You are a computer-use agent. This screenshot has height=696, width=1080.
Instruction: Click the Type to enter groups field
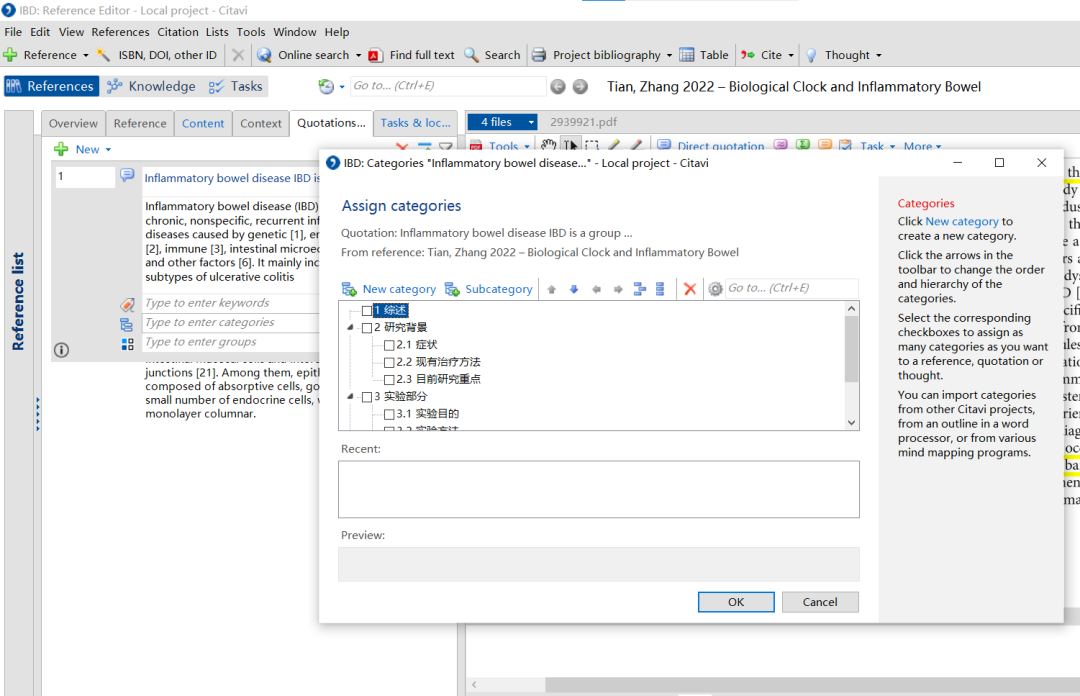pyautogui.click(x=231, y=342)
